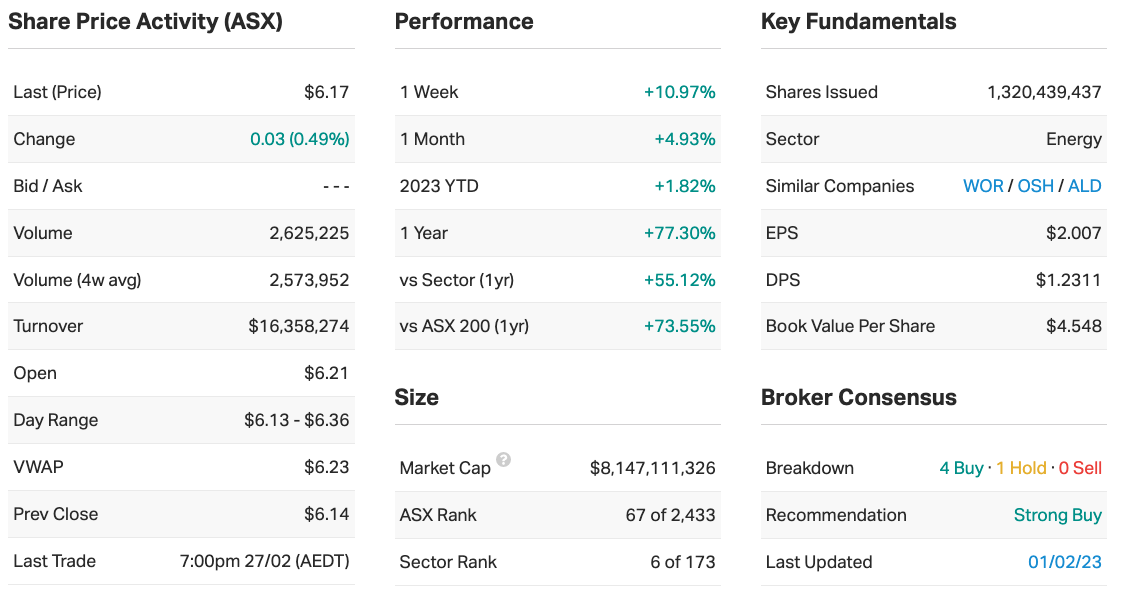Click the Broker Consensus heading
This screenshot has height=594, width=1131.
click(x=858, y=398)
